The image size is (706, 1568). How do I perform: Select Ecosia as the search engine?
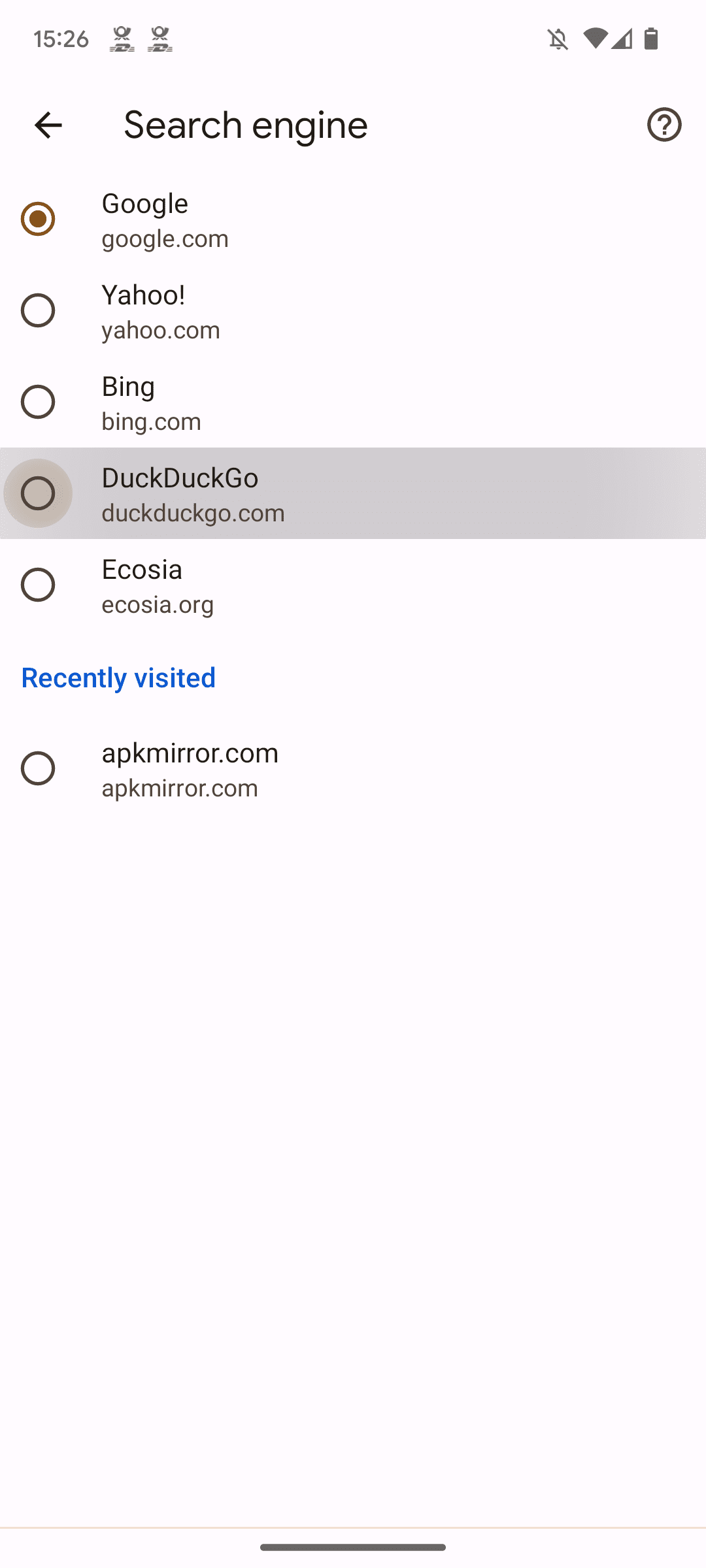point(38,585)
